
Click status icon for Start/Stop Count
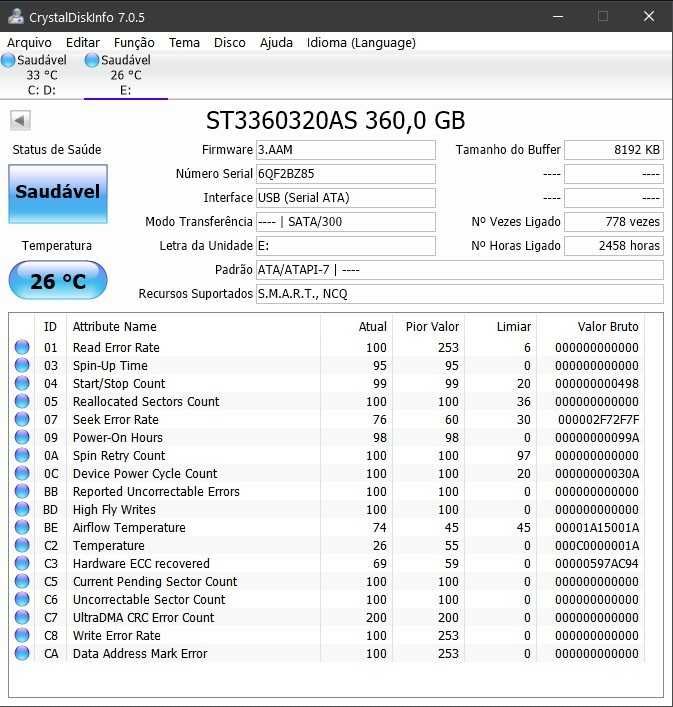(x=22, y=383)
